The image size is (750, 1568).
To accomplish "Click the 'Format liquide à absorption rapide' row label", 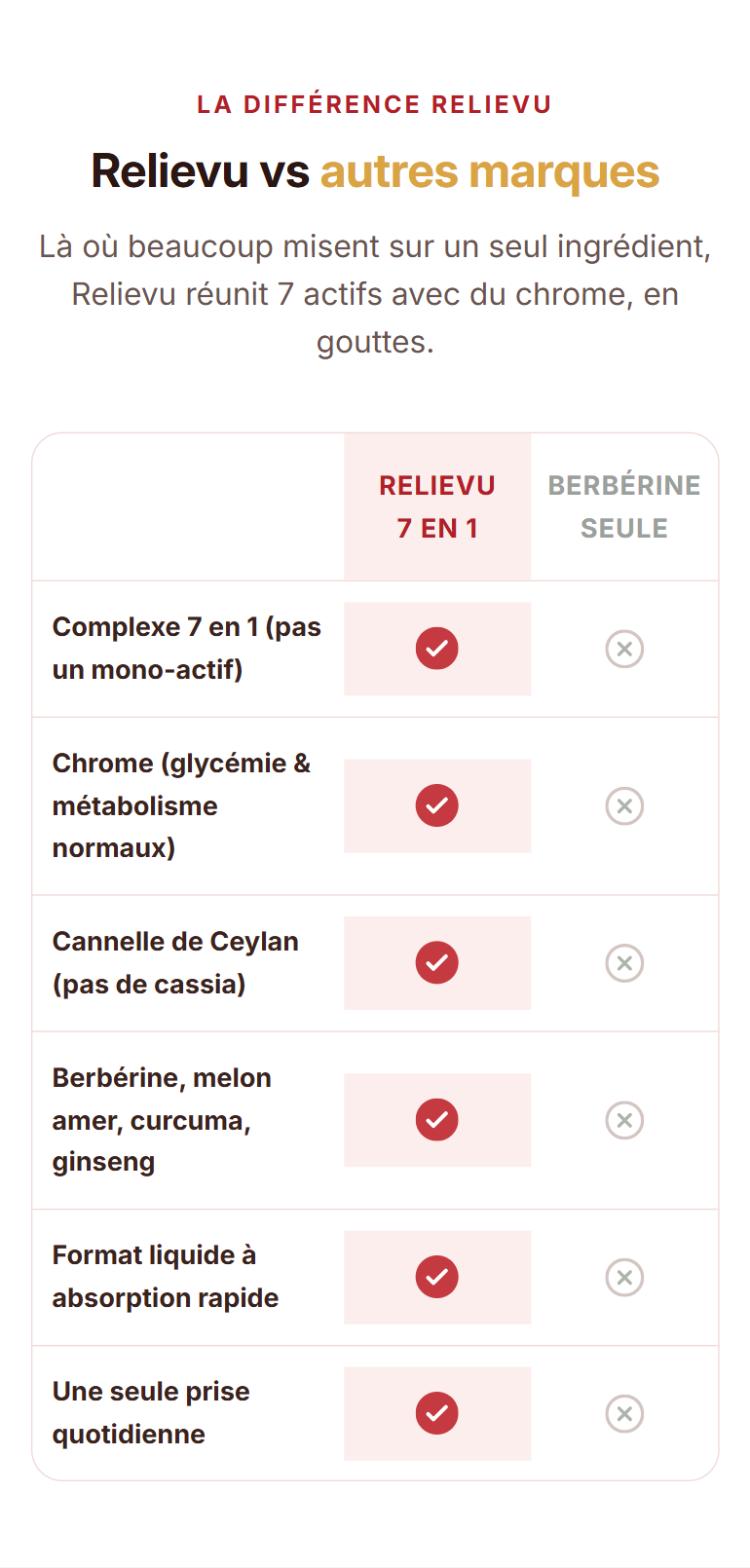I will (166, 1277).
